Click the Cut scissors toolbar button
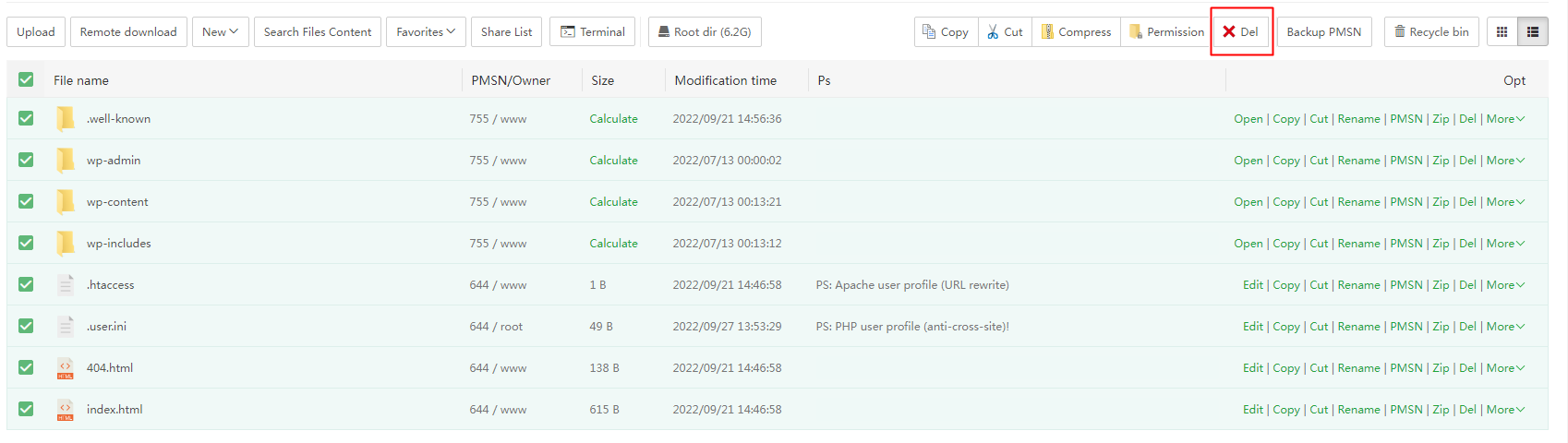Image resolution: width=1568 pixels, height=443 pixels. [1005, 32]
